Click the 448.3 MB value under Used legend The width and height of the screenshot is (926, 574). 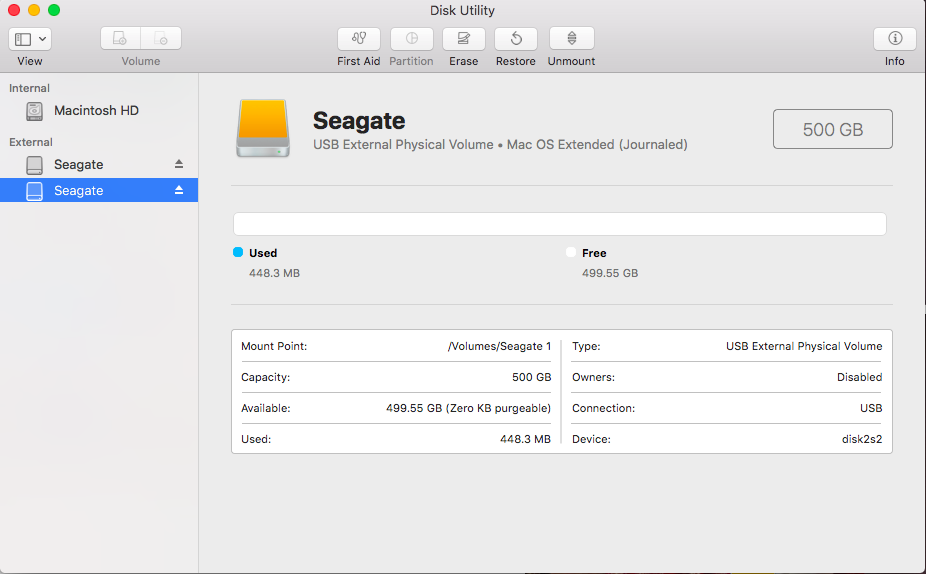coord(275,273)
